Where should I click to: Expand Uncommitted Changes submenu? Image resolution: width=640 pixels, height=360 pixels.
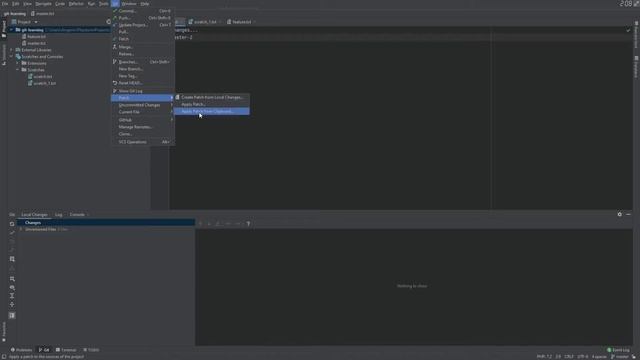[x=142, y=105]
